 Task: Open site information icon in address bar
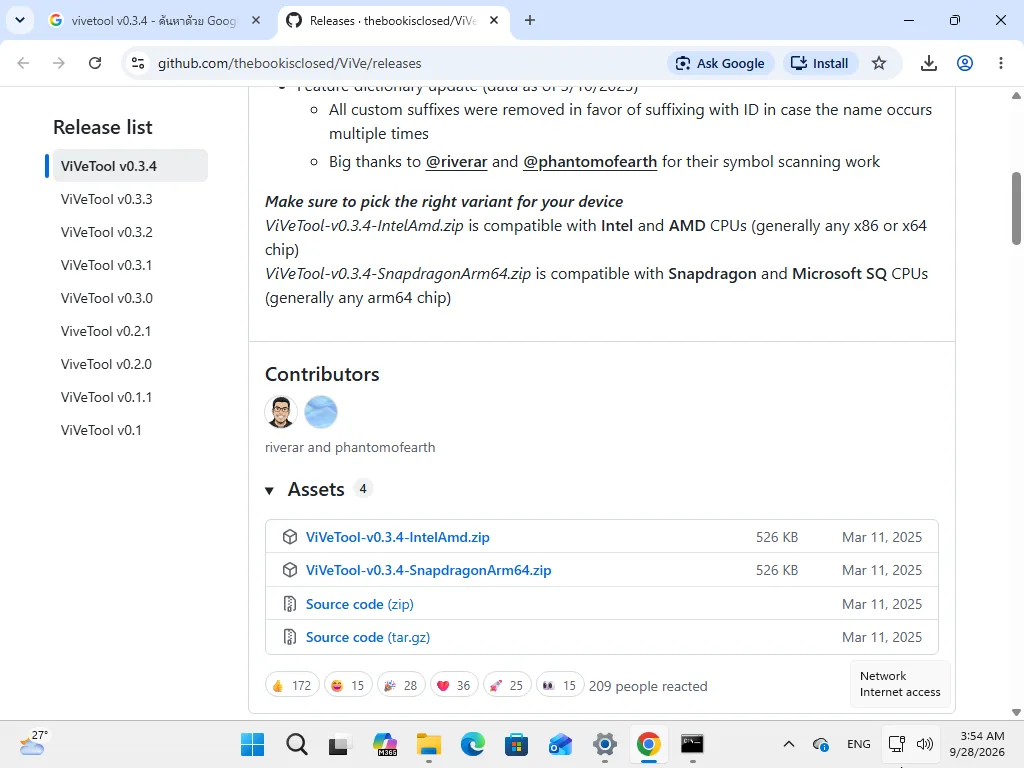click(x=138, y=63)
